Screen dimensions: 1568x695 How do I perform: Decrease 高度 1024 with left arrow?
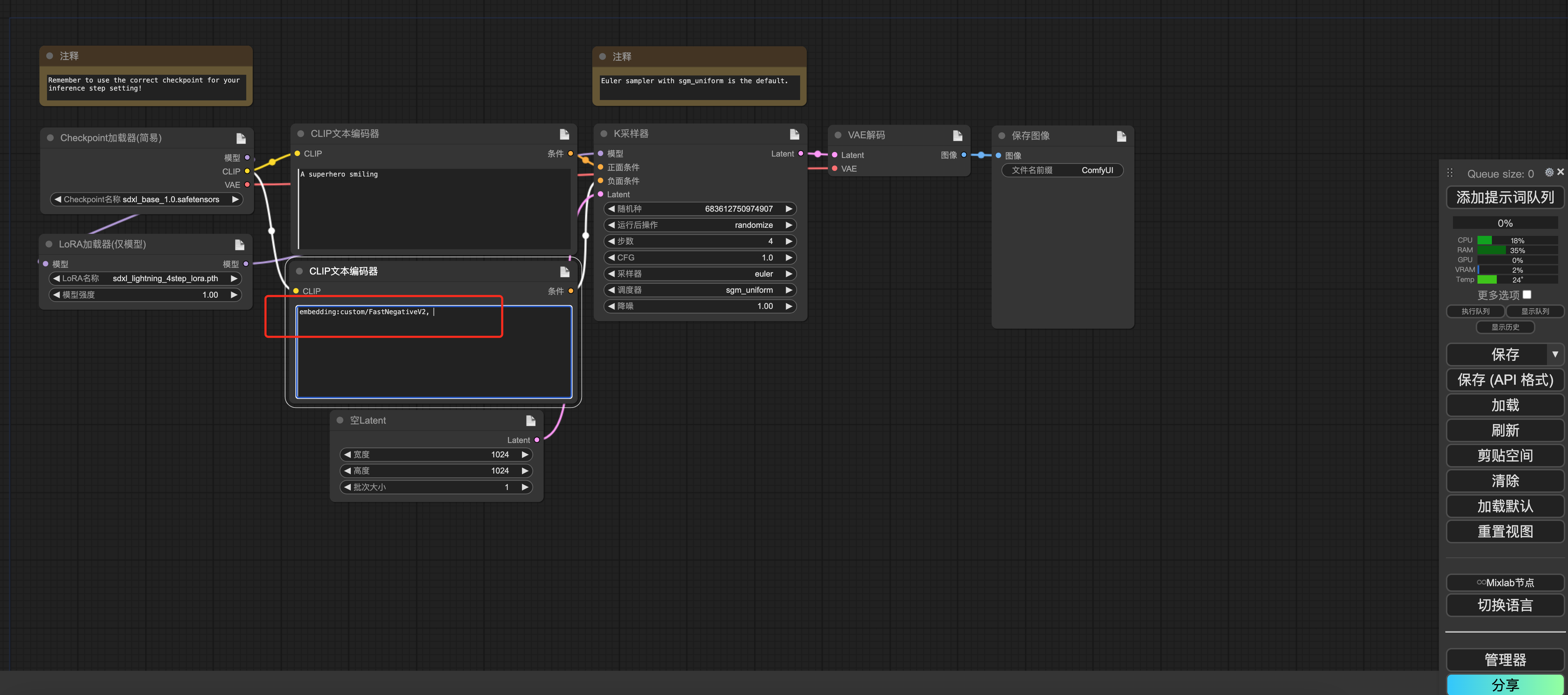[347, 471]
